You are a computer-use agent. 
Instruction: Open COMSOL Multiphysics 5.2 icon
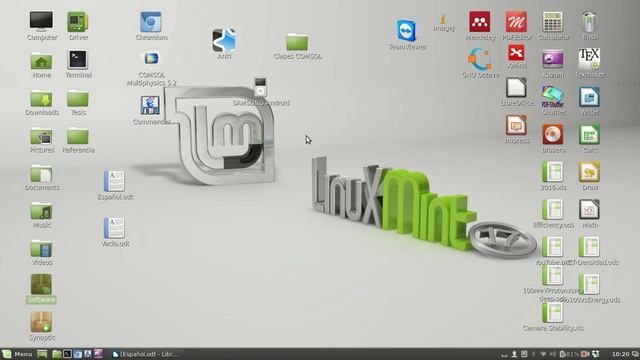151,59
